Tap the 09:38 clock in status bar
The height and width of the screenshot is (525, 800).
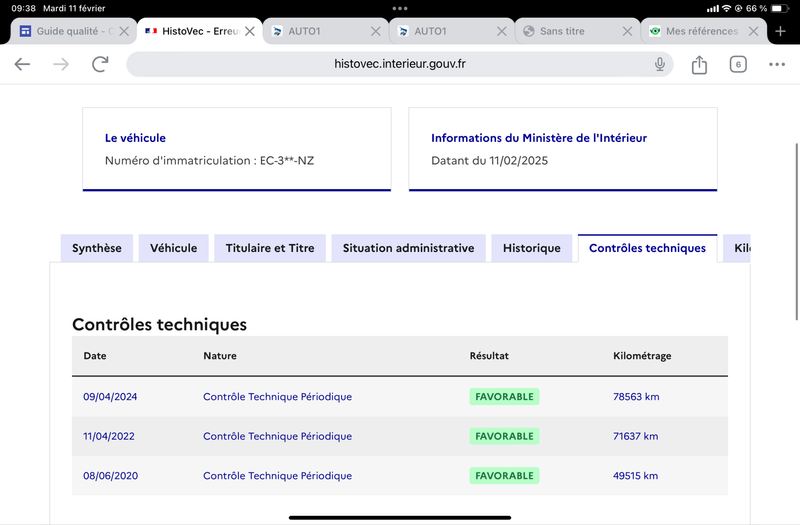click(x=23, y=8)
